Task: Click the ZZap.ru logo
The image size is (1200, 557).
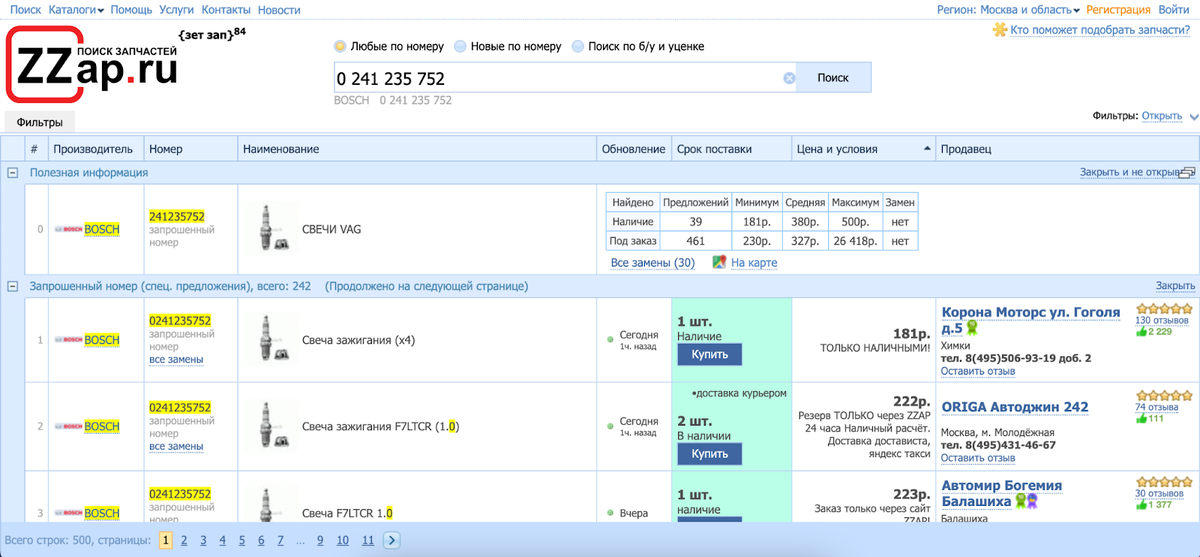Action: tap(92, 64)
